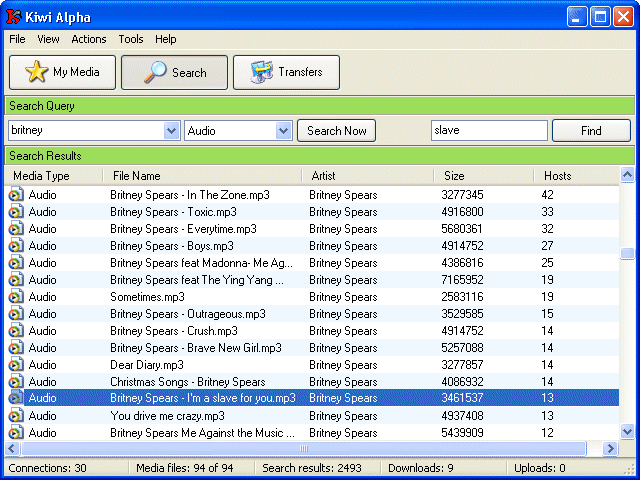Viewport: 640px width, 480px height.
Task: Click the horizontal scrollbar thumb
Action: click(304, 448)
